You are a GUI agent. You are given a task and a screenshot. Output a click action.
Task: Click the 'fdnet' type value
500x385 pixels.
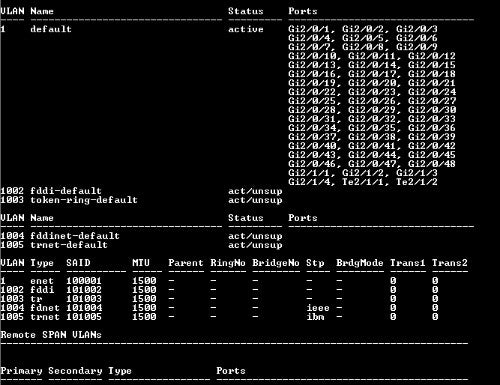pos(45,308)
